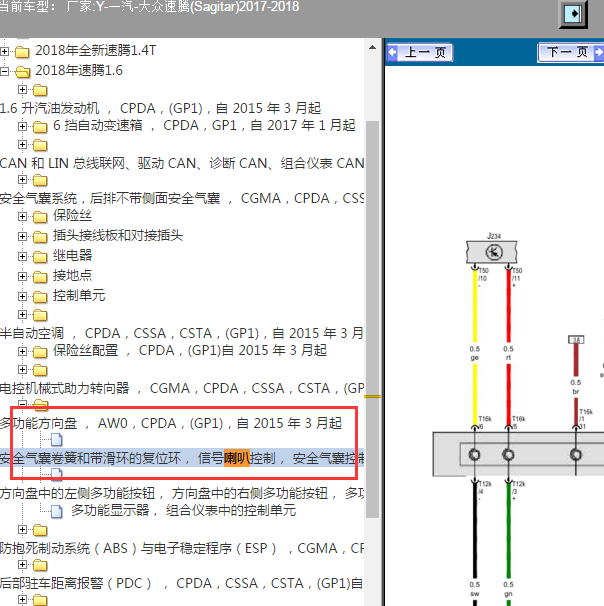The height and width of the screenshot is (606, 604).
Task: Expand the 接地点 folder
Action: click(x=22, y=277)
